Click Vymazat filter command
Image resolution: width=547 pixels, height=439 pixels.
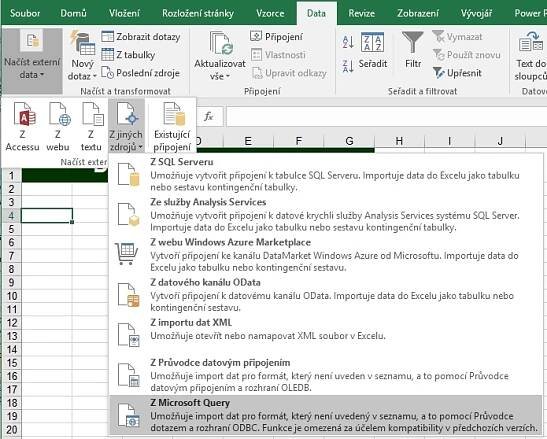coord(457,37)
